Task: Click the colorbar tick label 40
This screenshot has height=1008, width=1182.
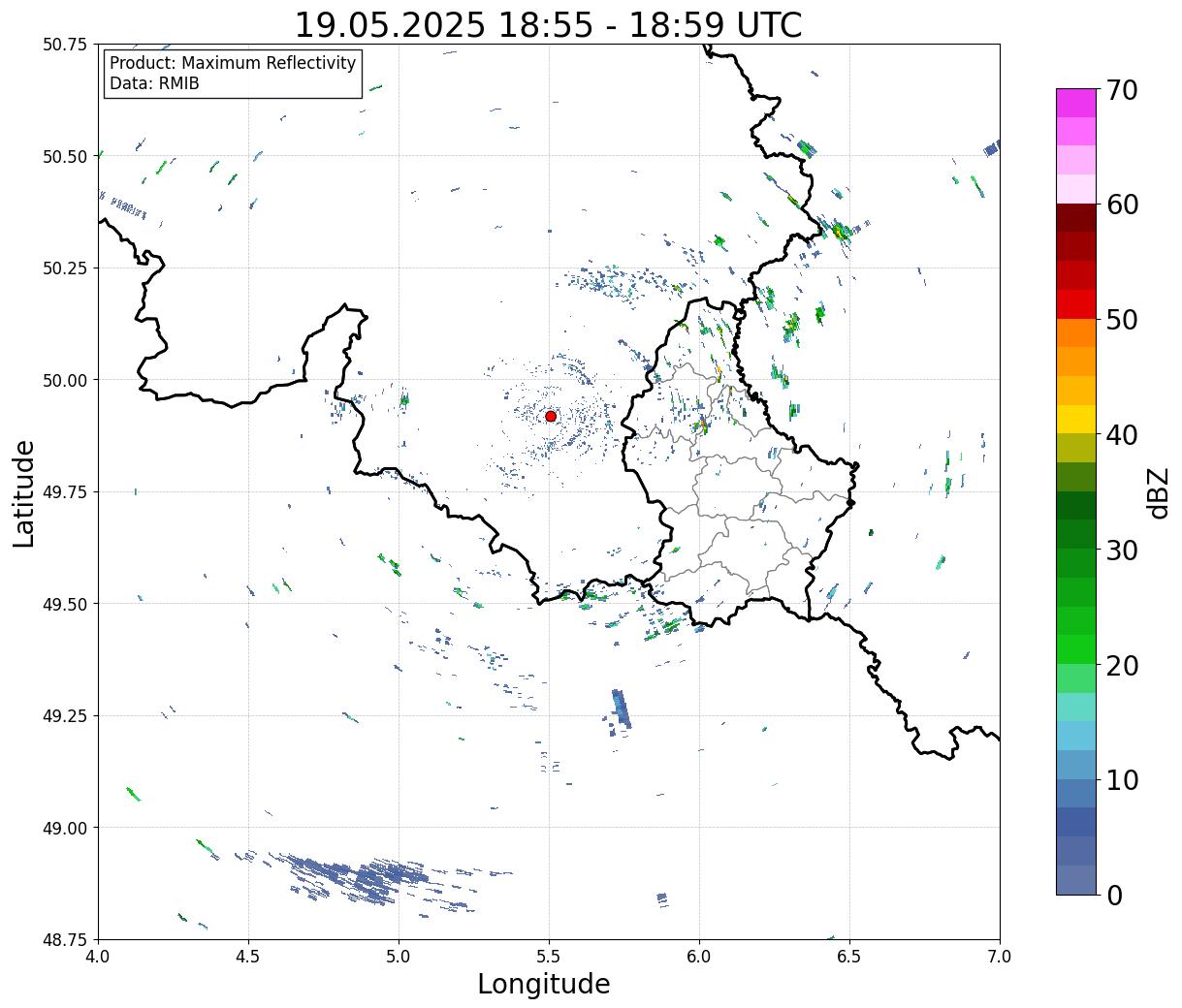Action: 1121,434
